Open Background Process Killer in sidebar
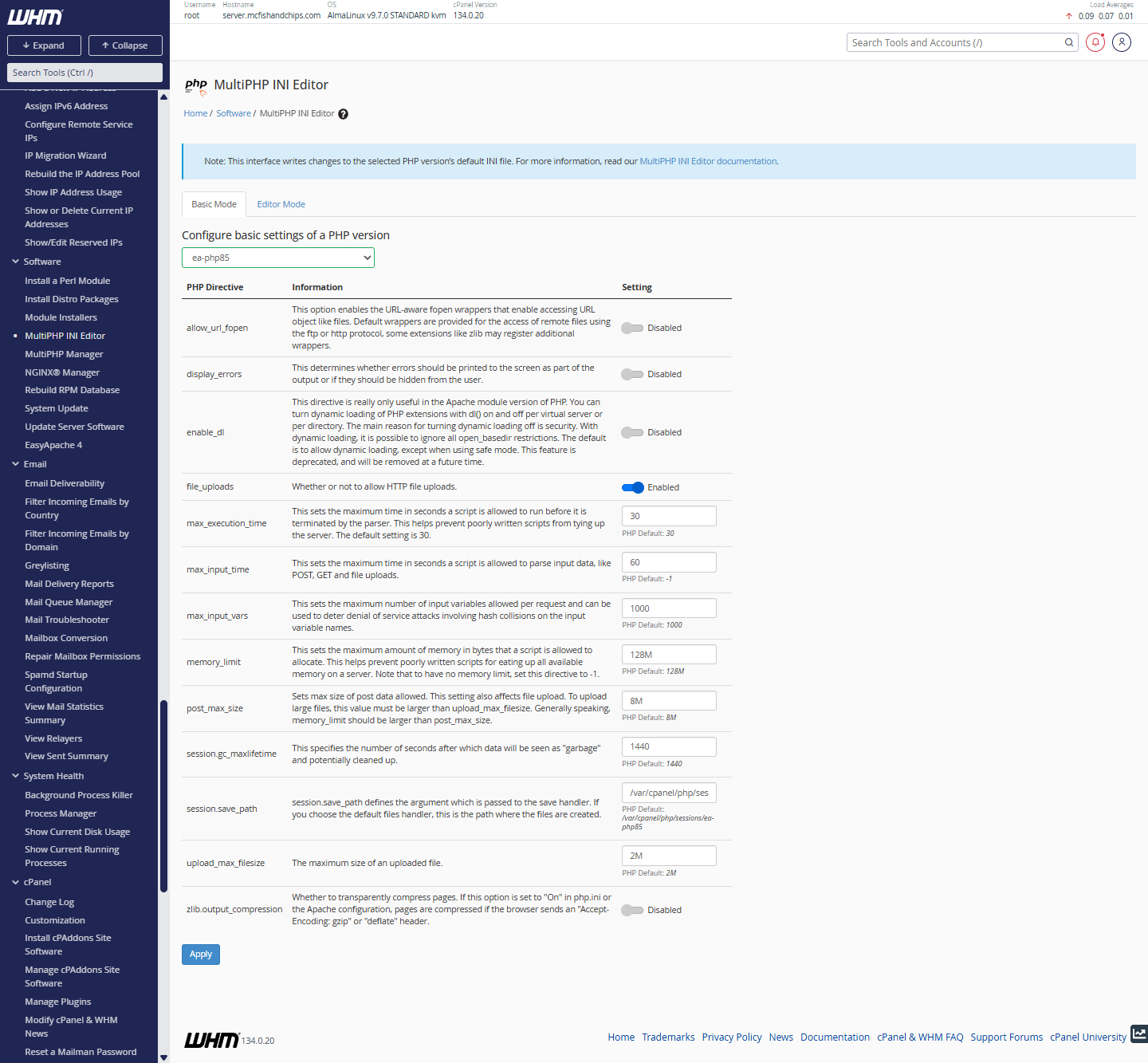This screenshot has width=1148, height=1063. tap(79, 795)
